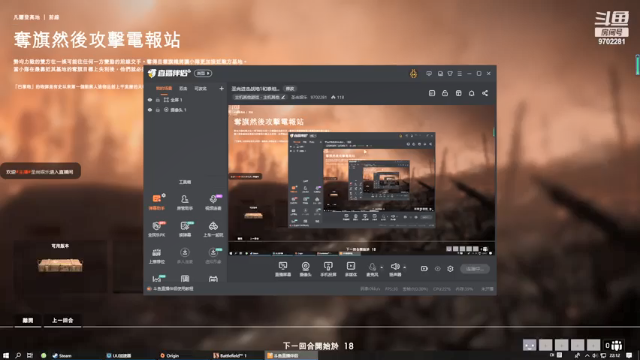Open the Windows Start menu
Image resolution: width=640 pixels, height=360 pixels.
(x=6, y=356)
